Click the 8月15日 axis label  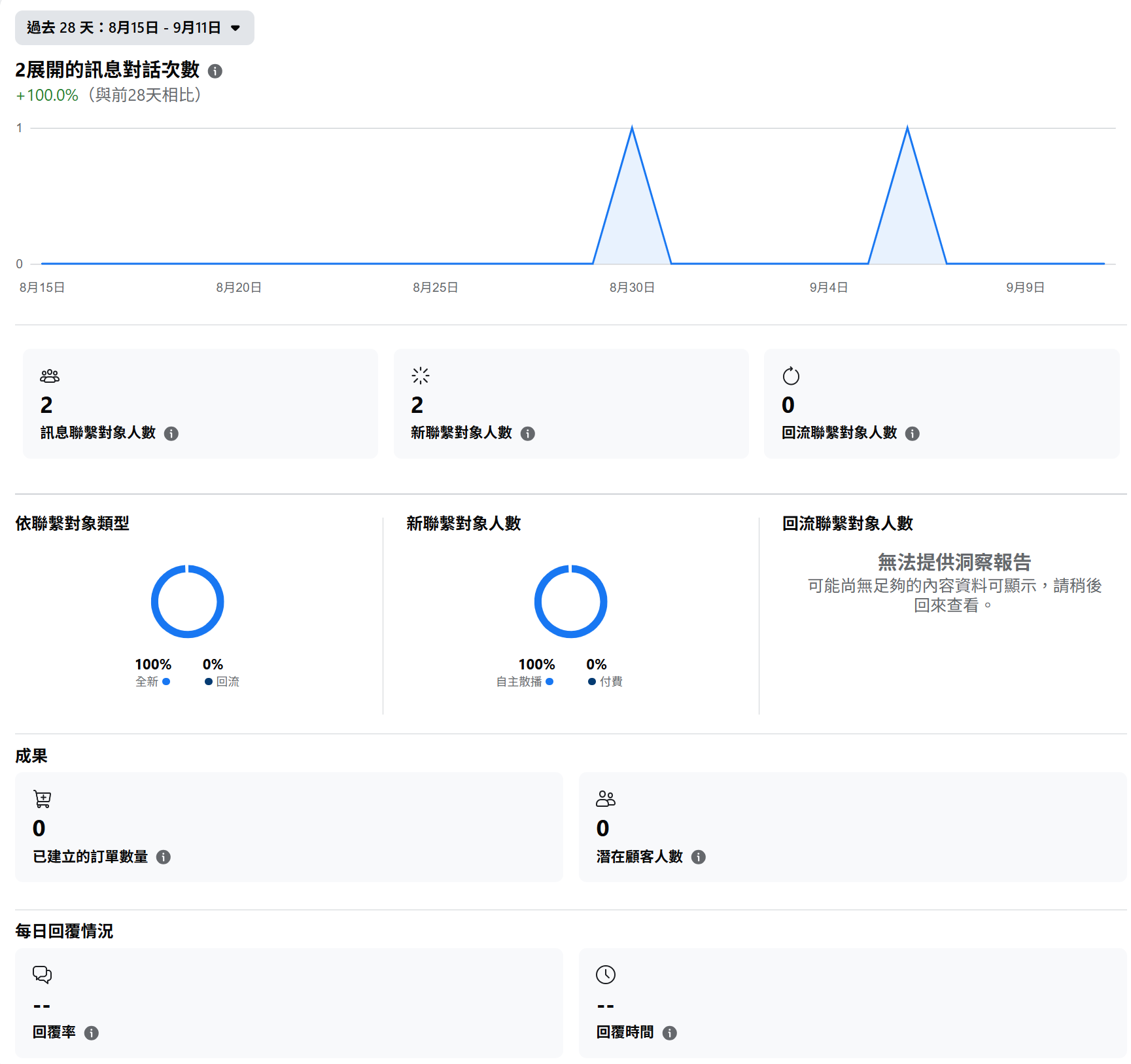[x=42, y=287]
